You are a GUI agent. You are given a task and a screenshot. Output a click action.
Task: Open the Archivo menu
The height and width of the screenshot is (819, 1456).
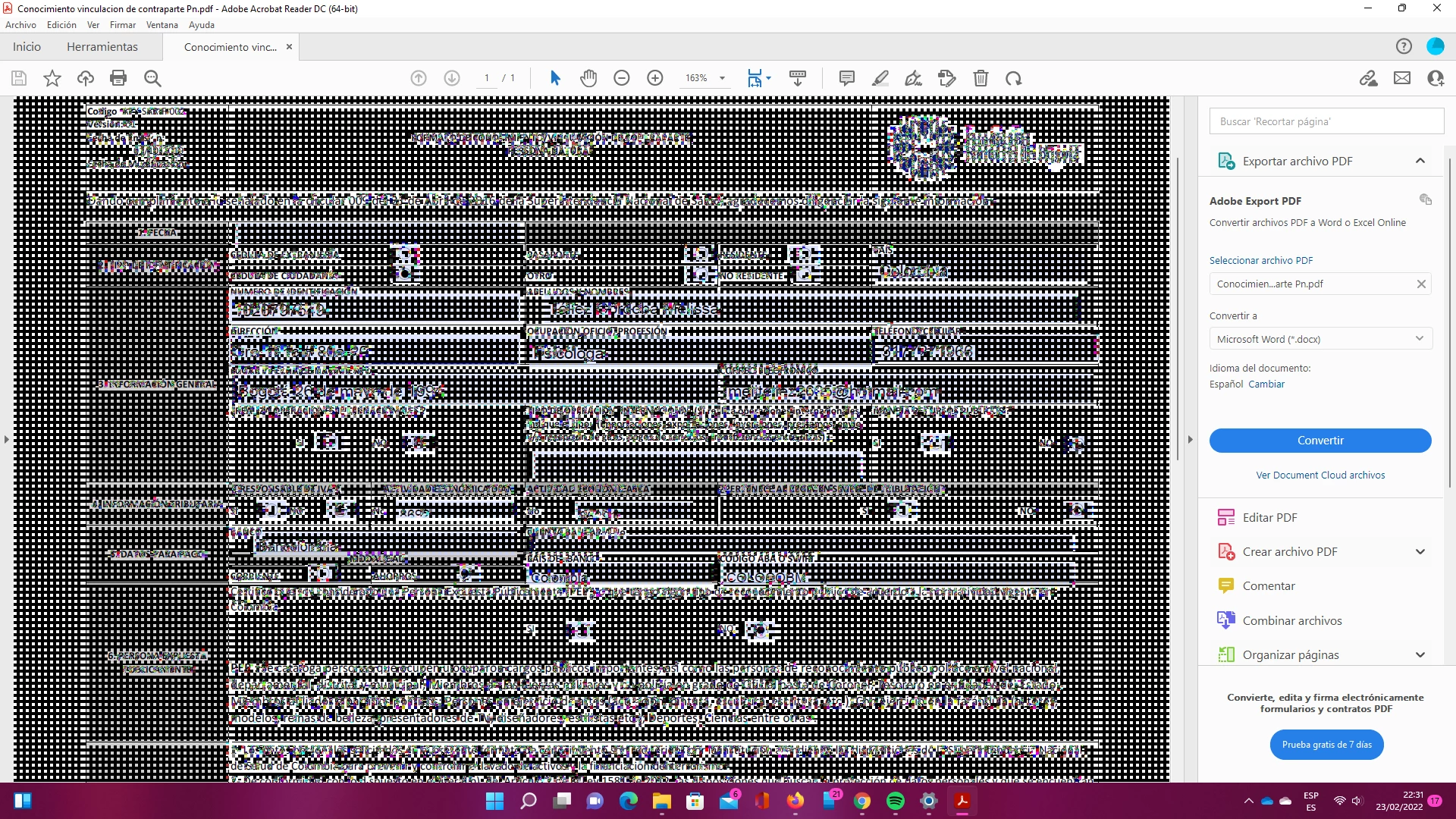point(20,25)
